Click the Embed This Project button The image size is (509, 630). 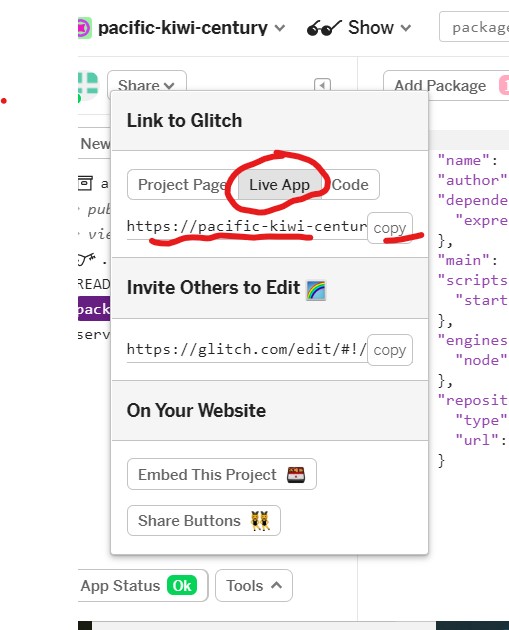tap(222, 475)
